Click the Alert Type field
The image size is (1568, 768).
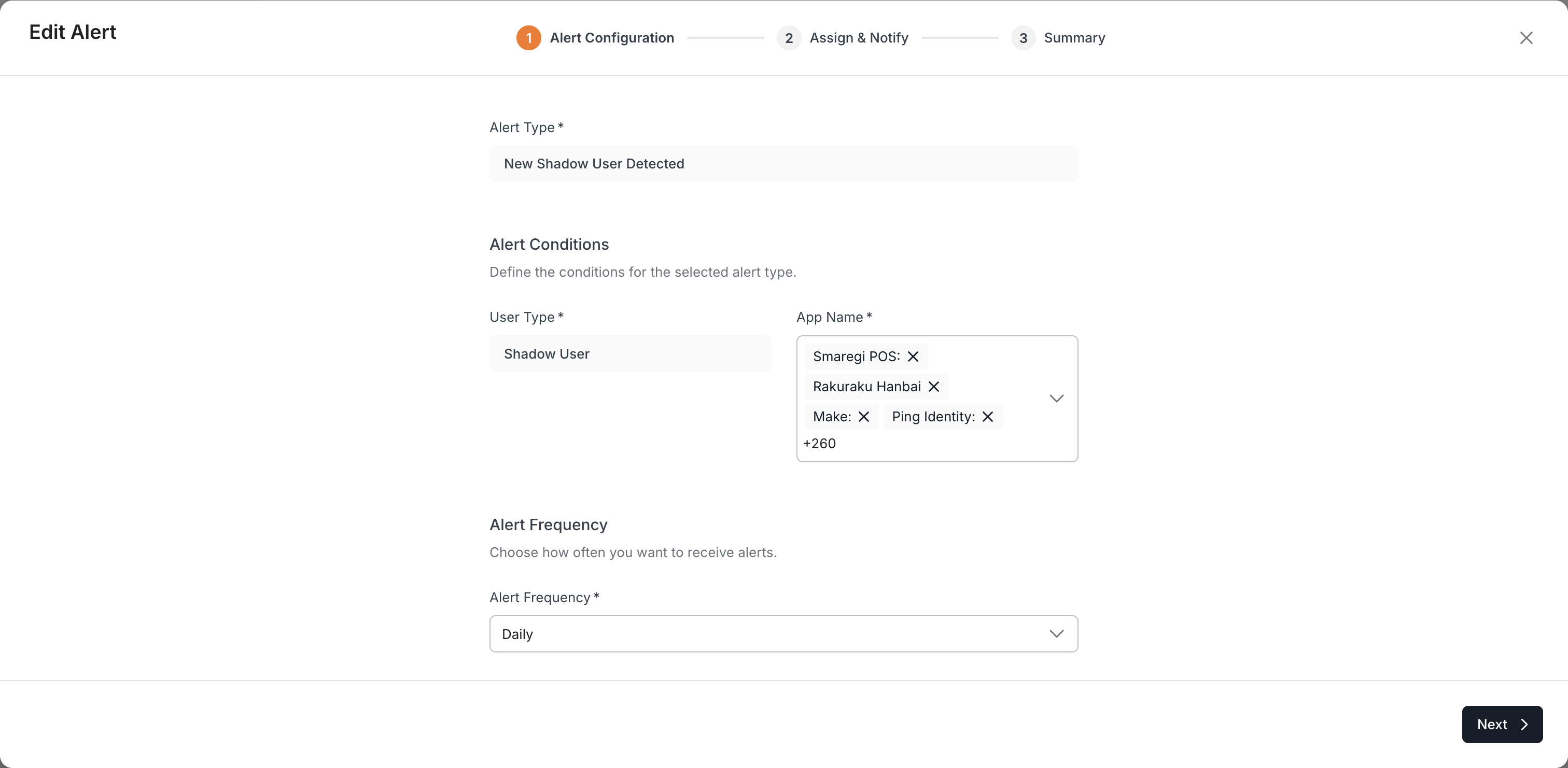coord(783,164)
